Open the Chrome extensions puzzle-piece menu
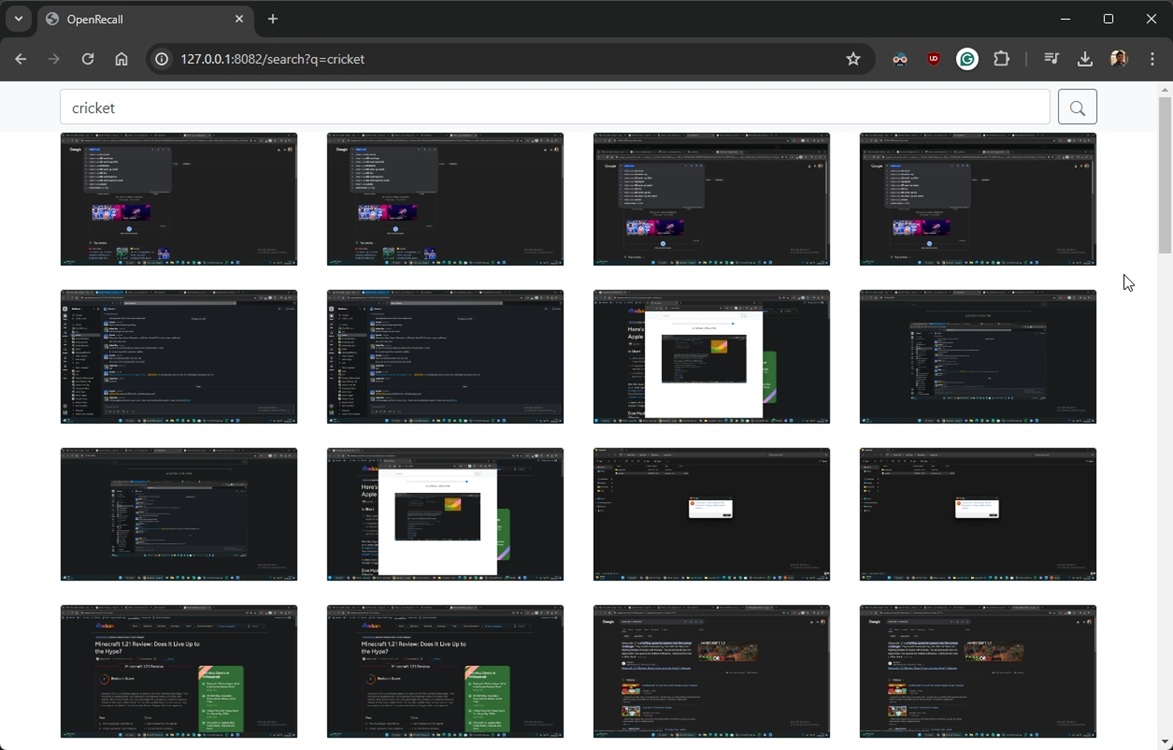The height and width of the screenshot is (750, 1173). tap(1001, 59)
